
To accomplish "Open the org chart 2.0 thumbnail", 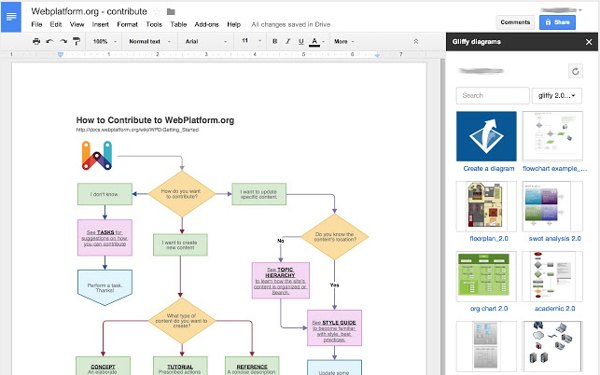I will (486, 276).
